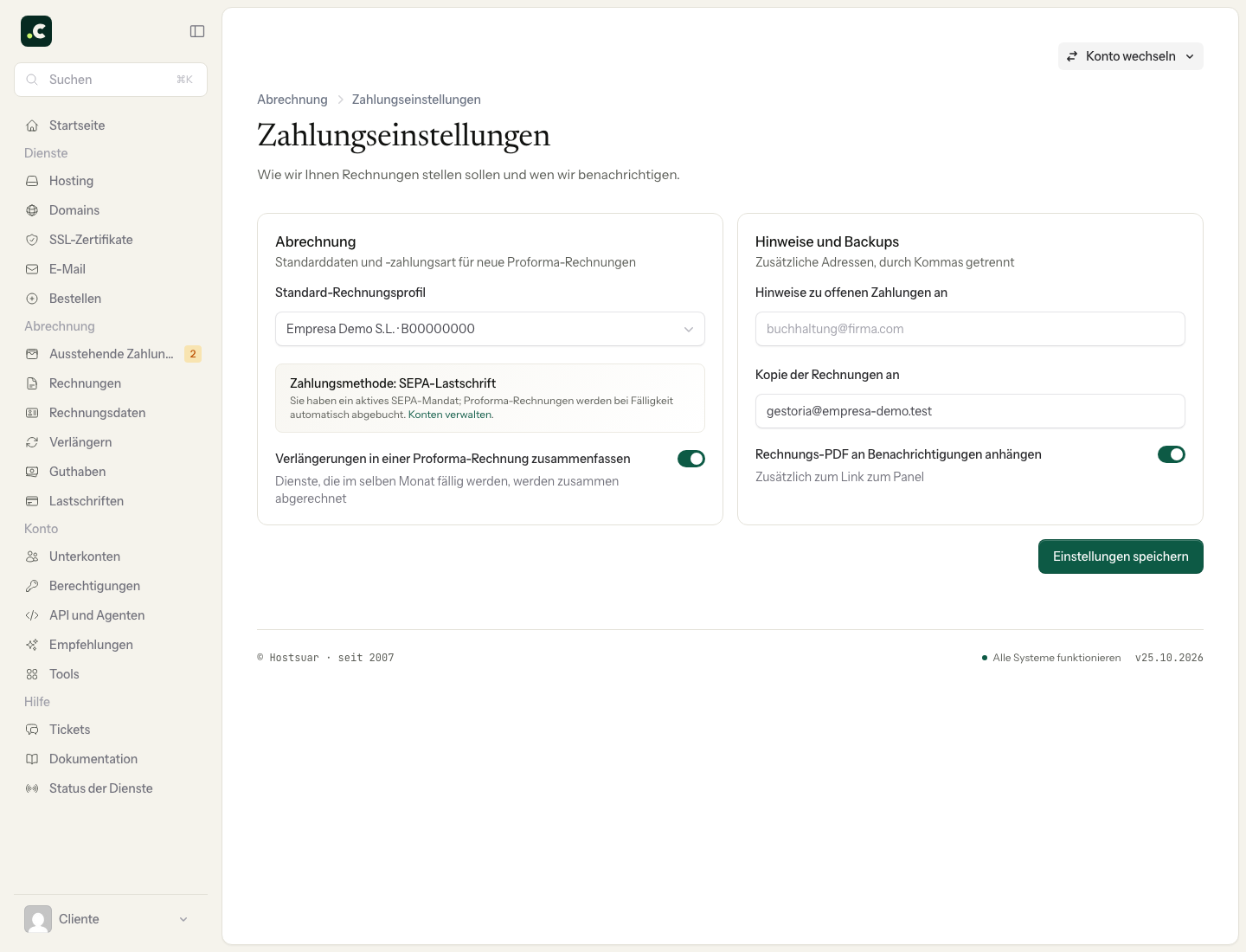Click the Startseite home icon
Viewport: 1246px width, 952px height.
tap(32, 125)
